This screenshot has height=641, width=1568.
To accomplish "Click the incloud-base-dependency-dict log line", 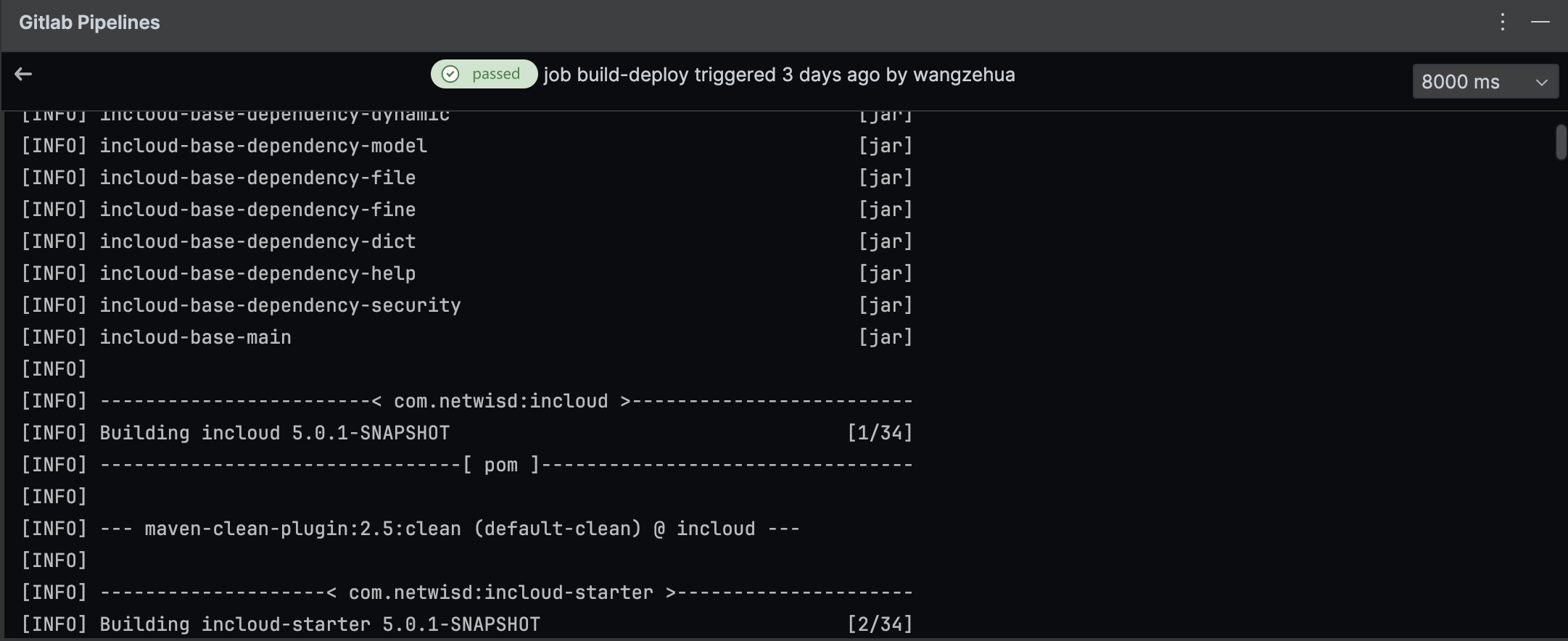I will [x=257, y=241].
